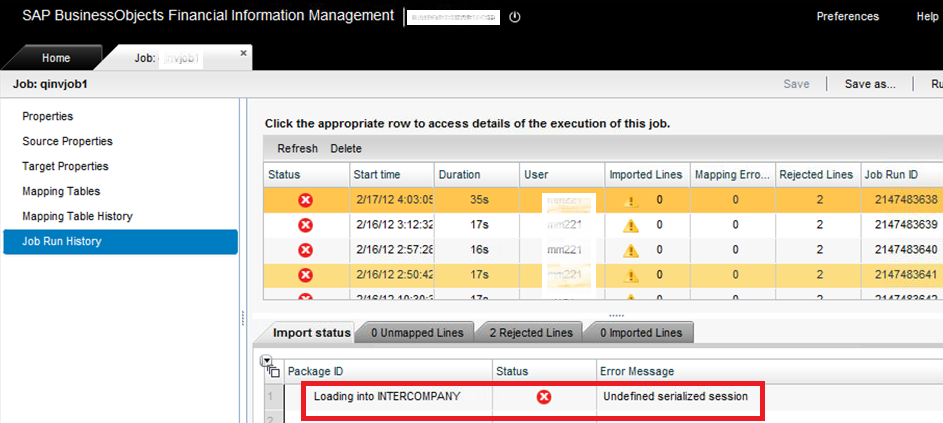Click the horizontal splitter dots below run table
The width and height of the screenshot is (943, 423).
click(616, 315)
